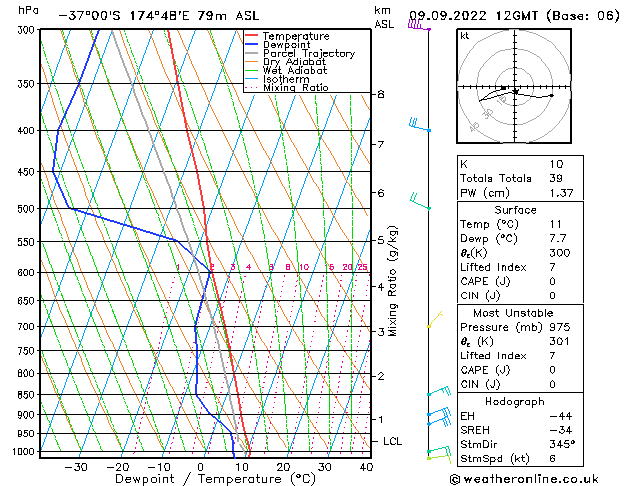Click the wind barb at 850 hPa

point(439,391)
